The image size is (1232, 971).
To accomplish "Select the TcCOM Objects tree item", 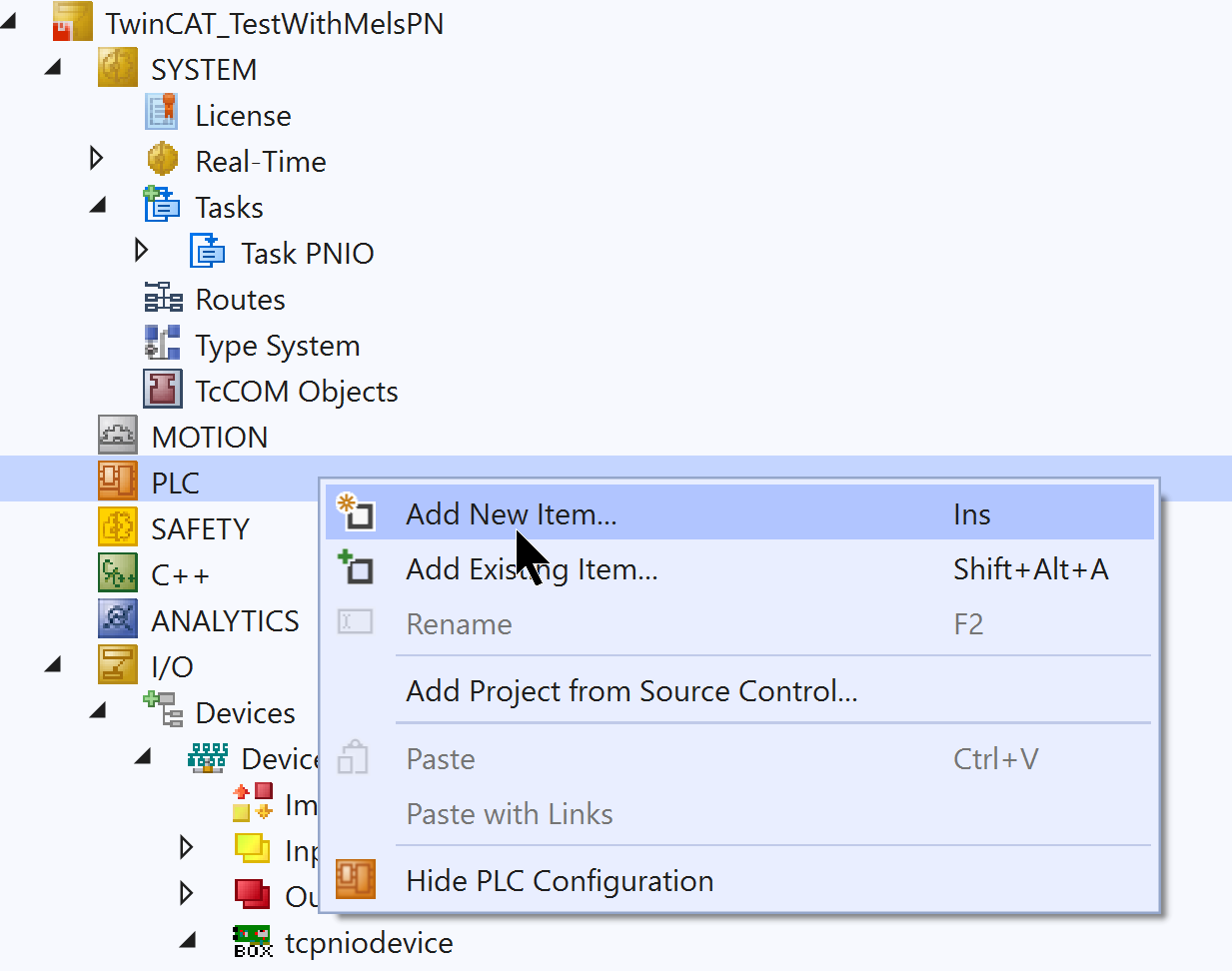I will pyautogui.click(x=297, y=392).
